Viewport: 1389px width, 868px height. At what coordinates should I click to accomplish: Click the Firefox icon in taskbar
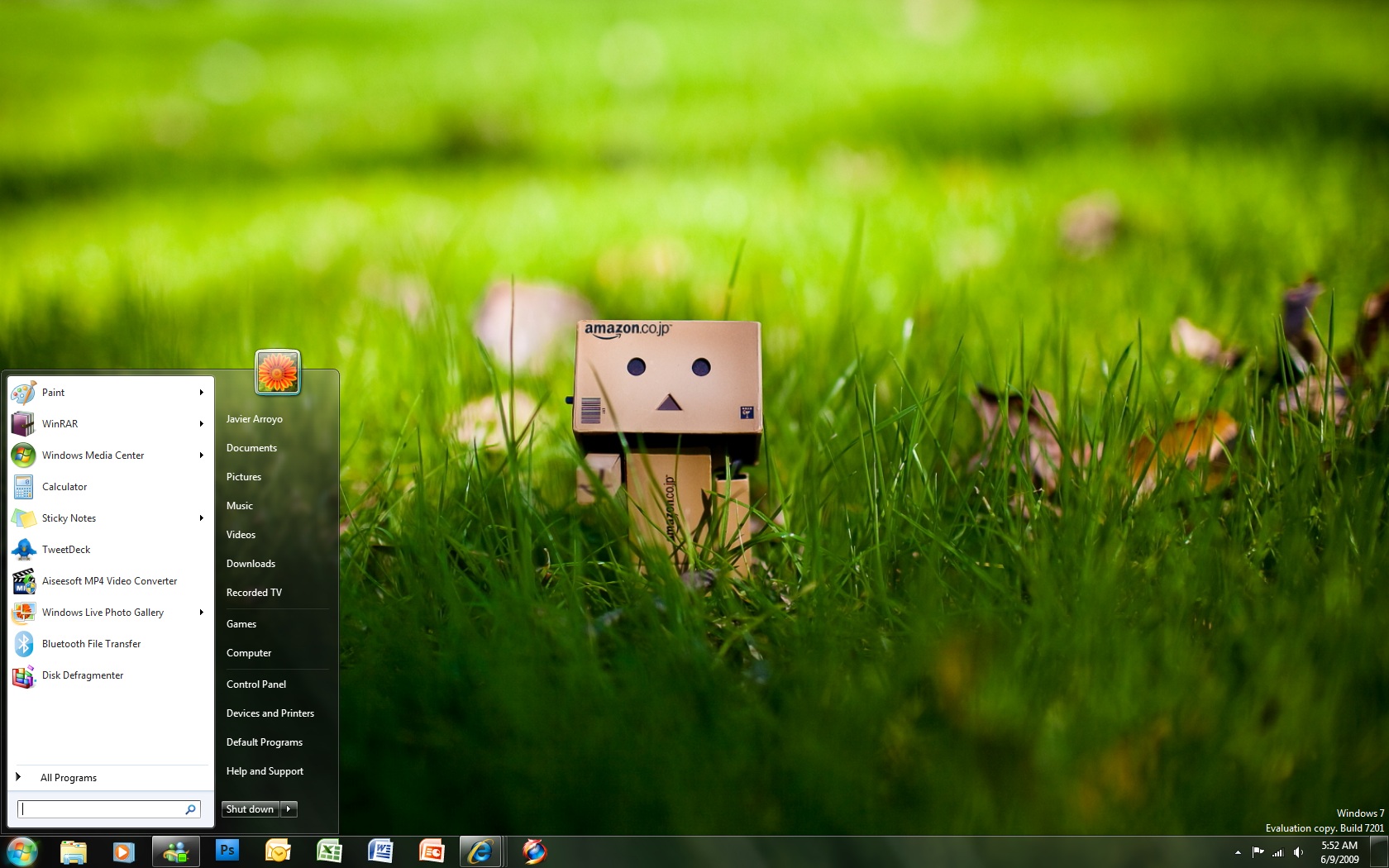[534, 851]
